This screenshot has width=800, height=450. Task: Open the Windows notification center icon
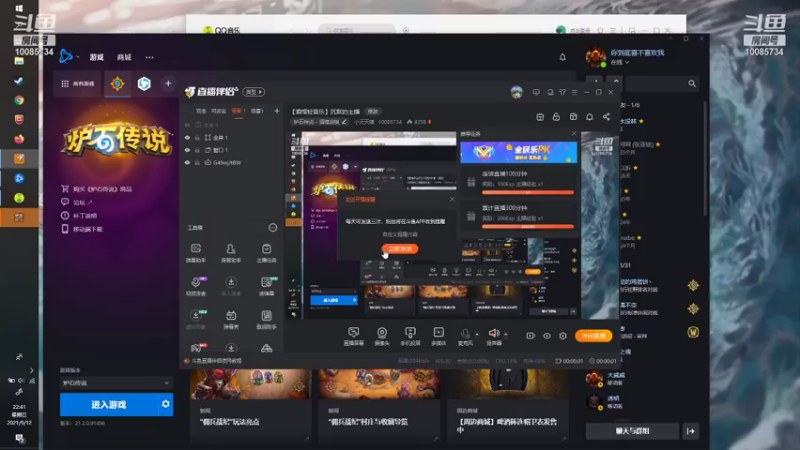pos(19,438)
